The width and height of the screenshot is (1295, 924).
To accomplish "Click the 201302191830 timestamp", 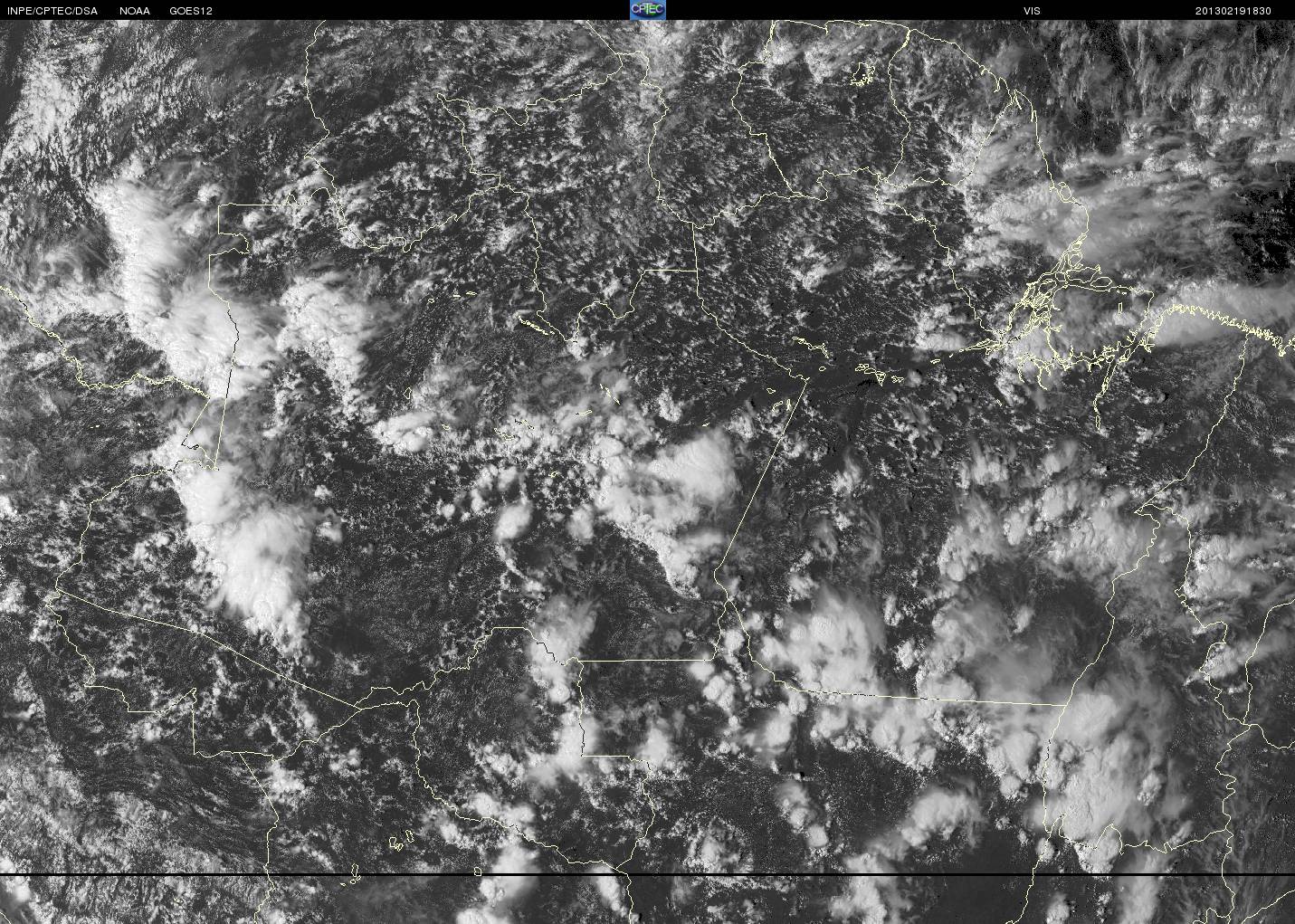I will tap(1233, 11).
